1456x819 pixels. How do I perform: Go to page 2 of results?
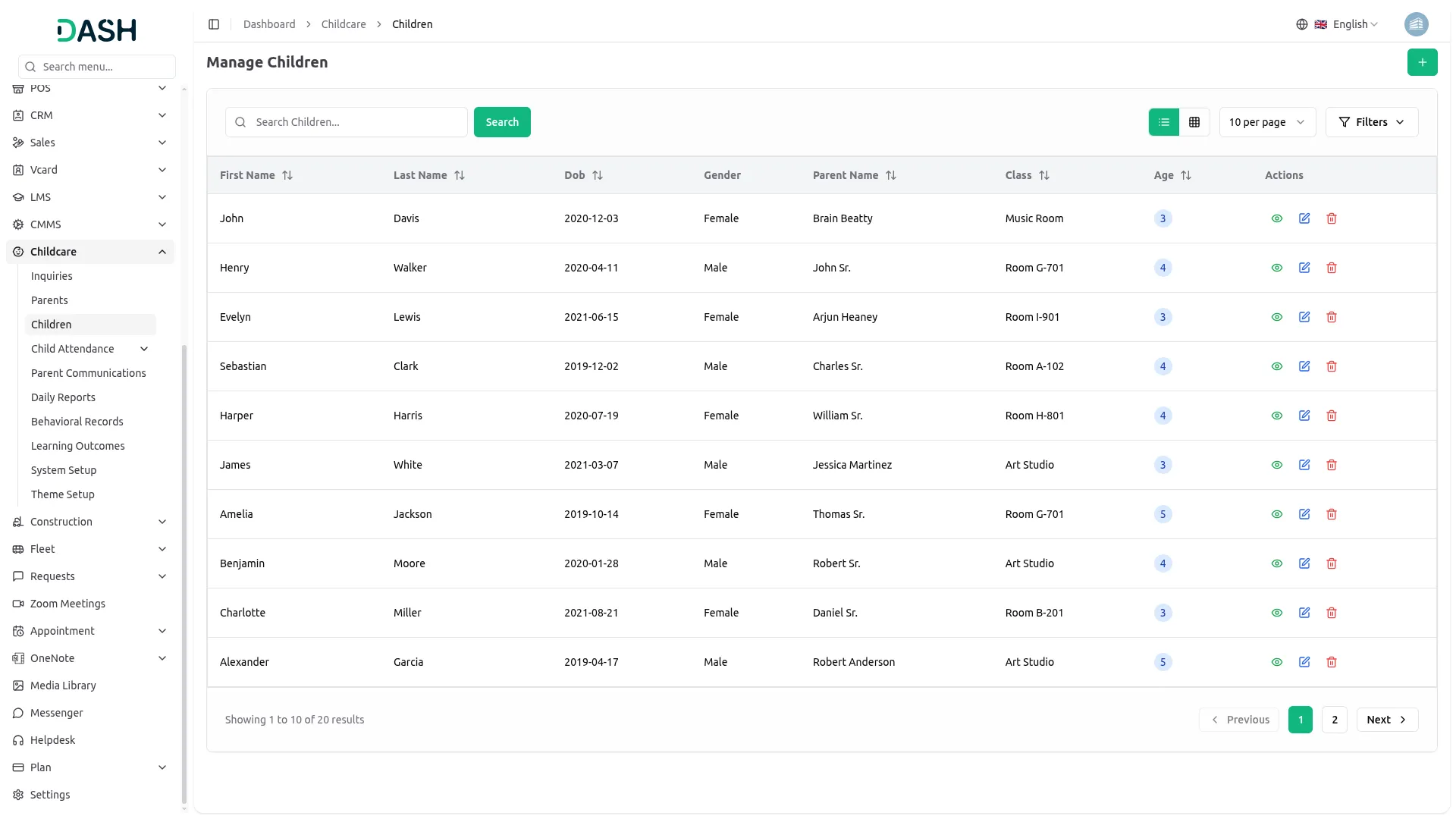1334,720
